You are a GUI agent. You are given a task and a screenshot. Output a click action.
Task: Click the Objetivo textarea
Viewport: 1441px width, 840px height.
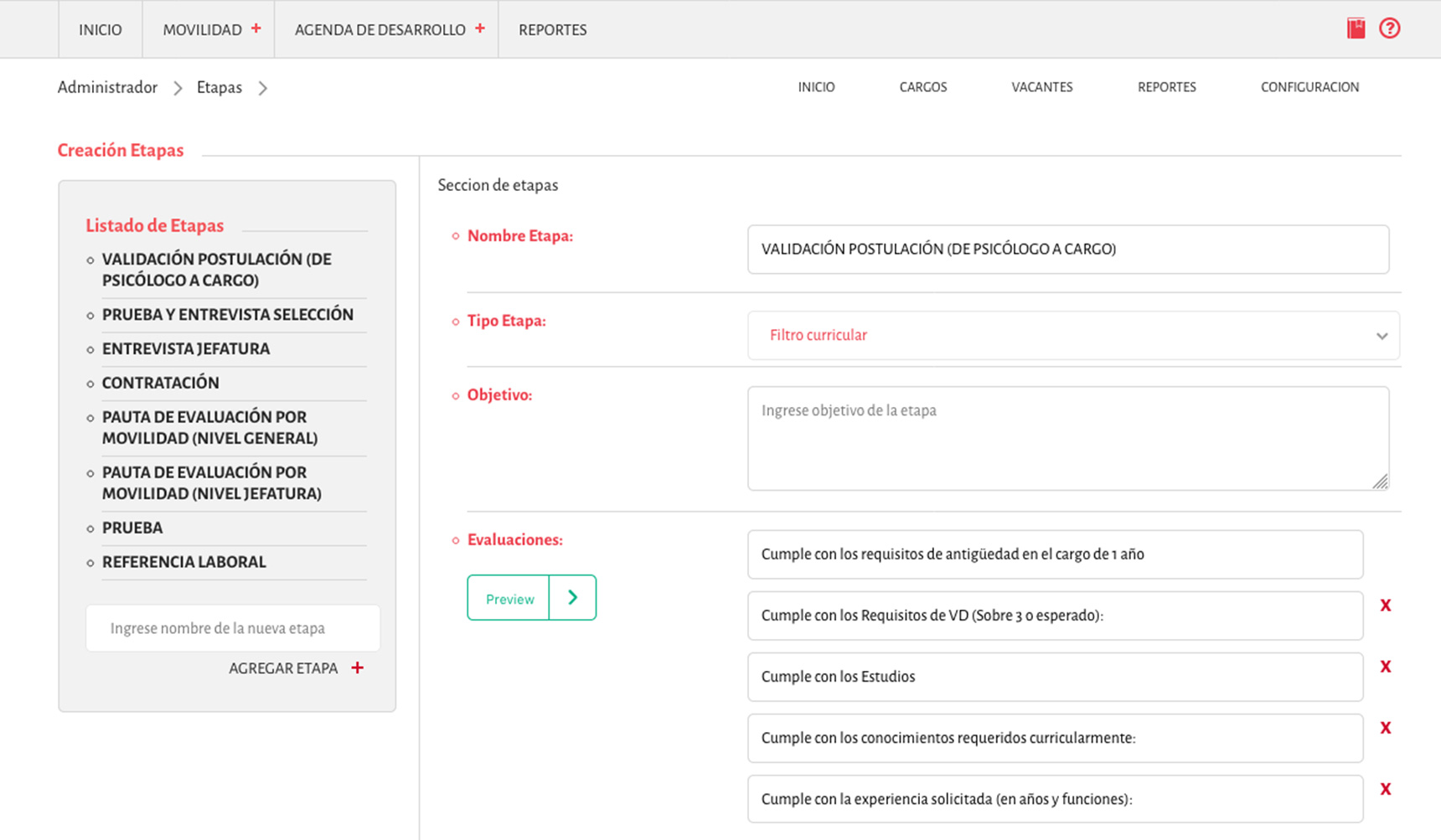1068,438
